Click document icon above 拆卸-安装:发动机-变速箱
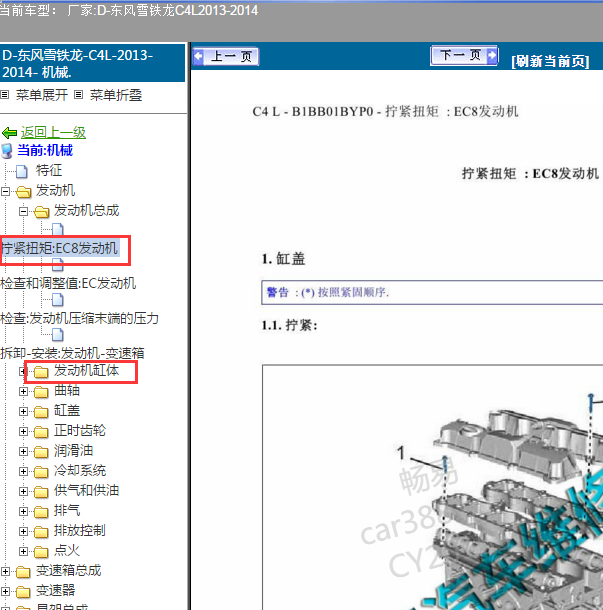 click(x=58, y=335)
